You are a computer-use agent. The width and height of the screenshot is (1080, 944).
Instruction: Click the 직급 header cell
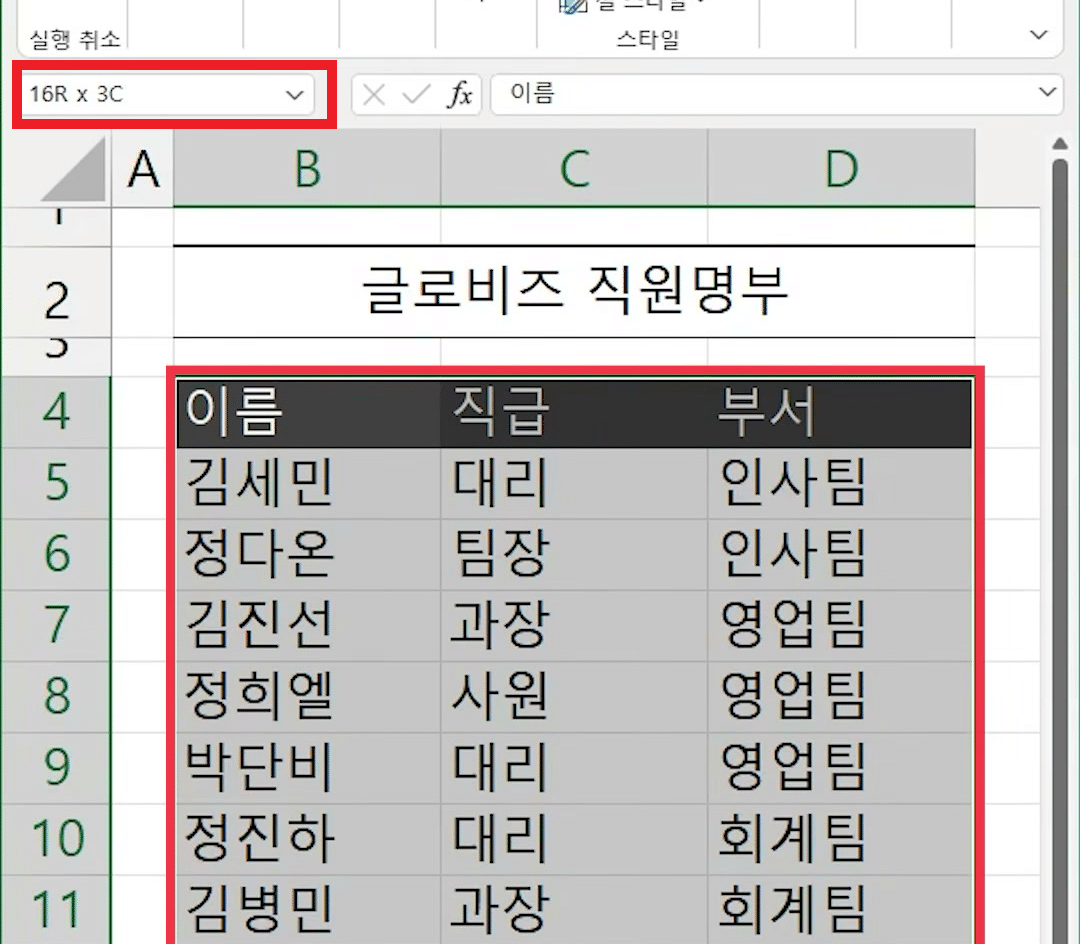pyautogui.click(x=574, y=412)
